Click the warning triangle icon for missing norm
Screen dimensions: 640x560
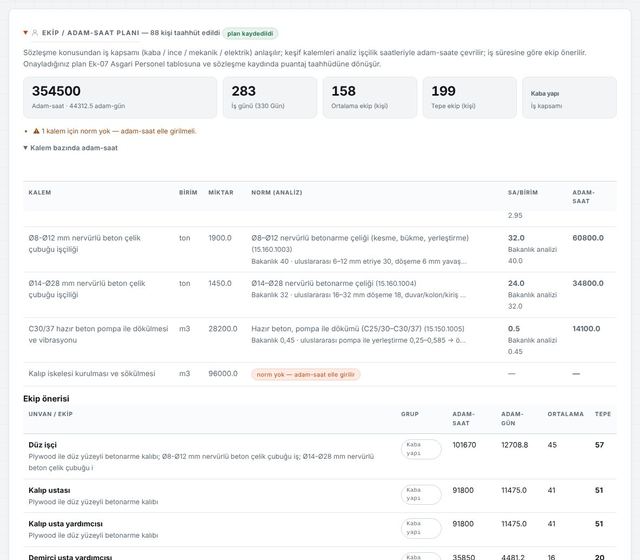pyautogui.click(x=36, y=131)
